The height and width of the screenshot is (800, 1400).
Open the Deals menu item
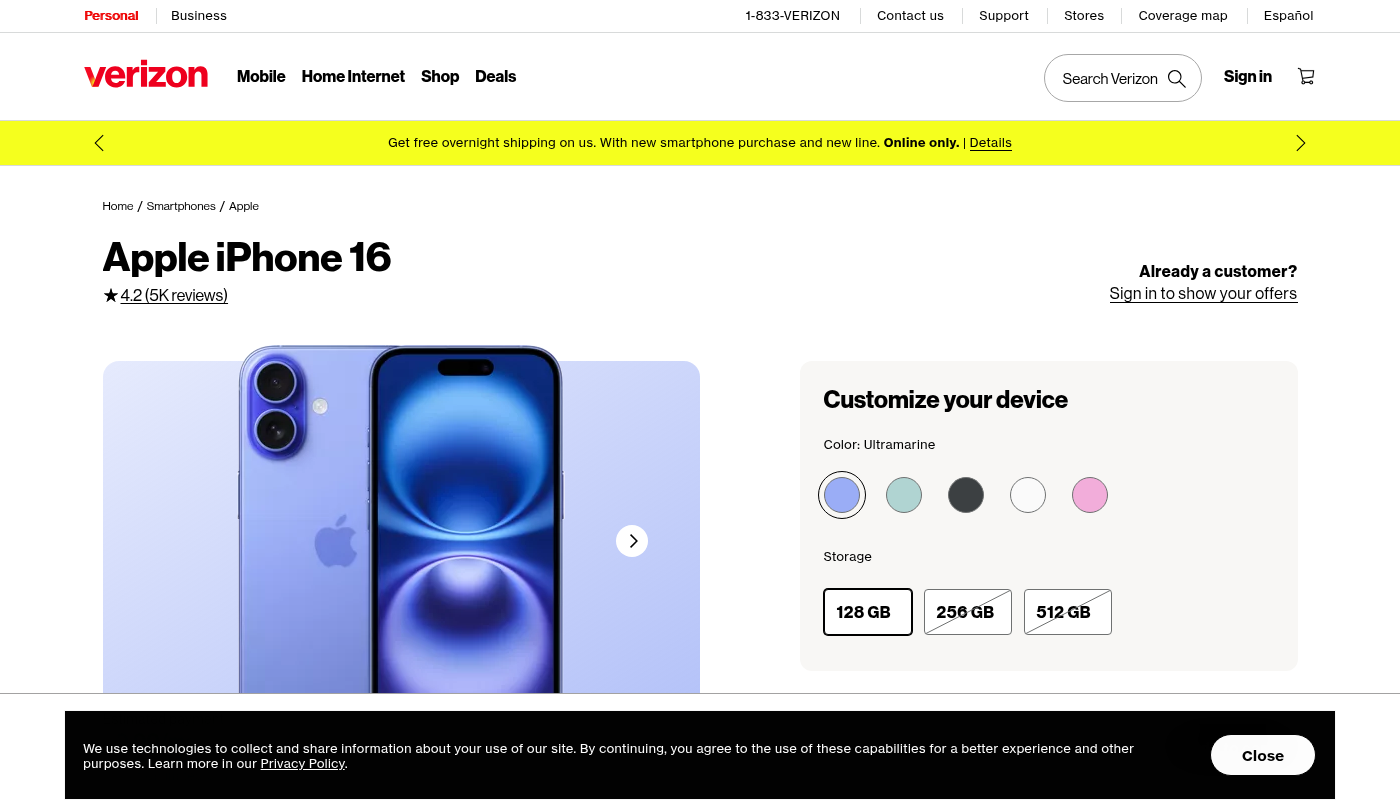[x=495, y=76]
